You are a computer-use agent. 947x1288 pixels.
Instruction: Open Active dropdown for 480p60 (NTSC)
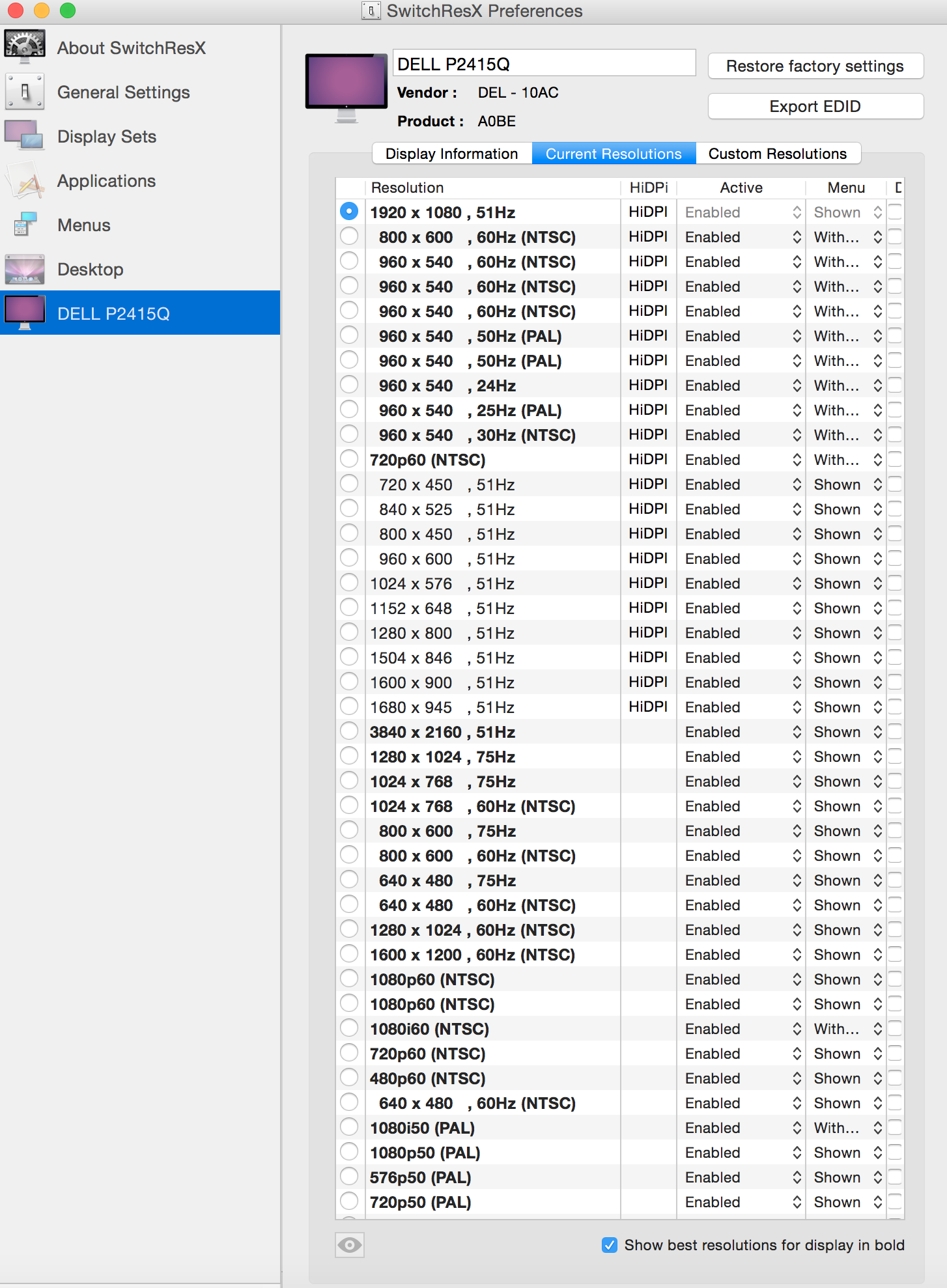[x=742, y=1078]
